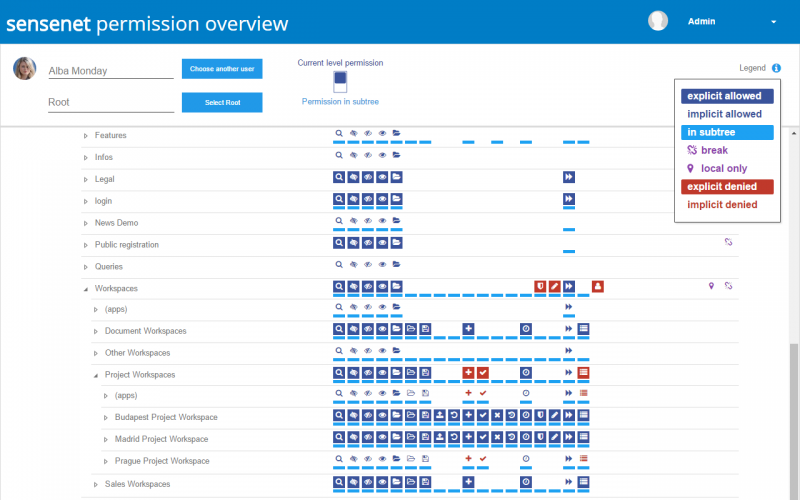Collapse the Workspaces tree node

coord(86,289)
